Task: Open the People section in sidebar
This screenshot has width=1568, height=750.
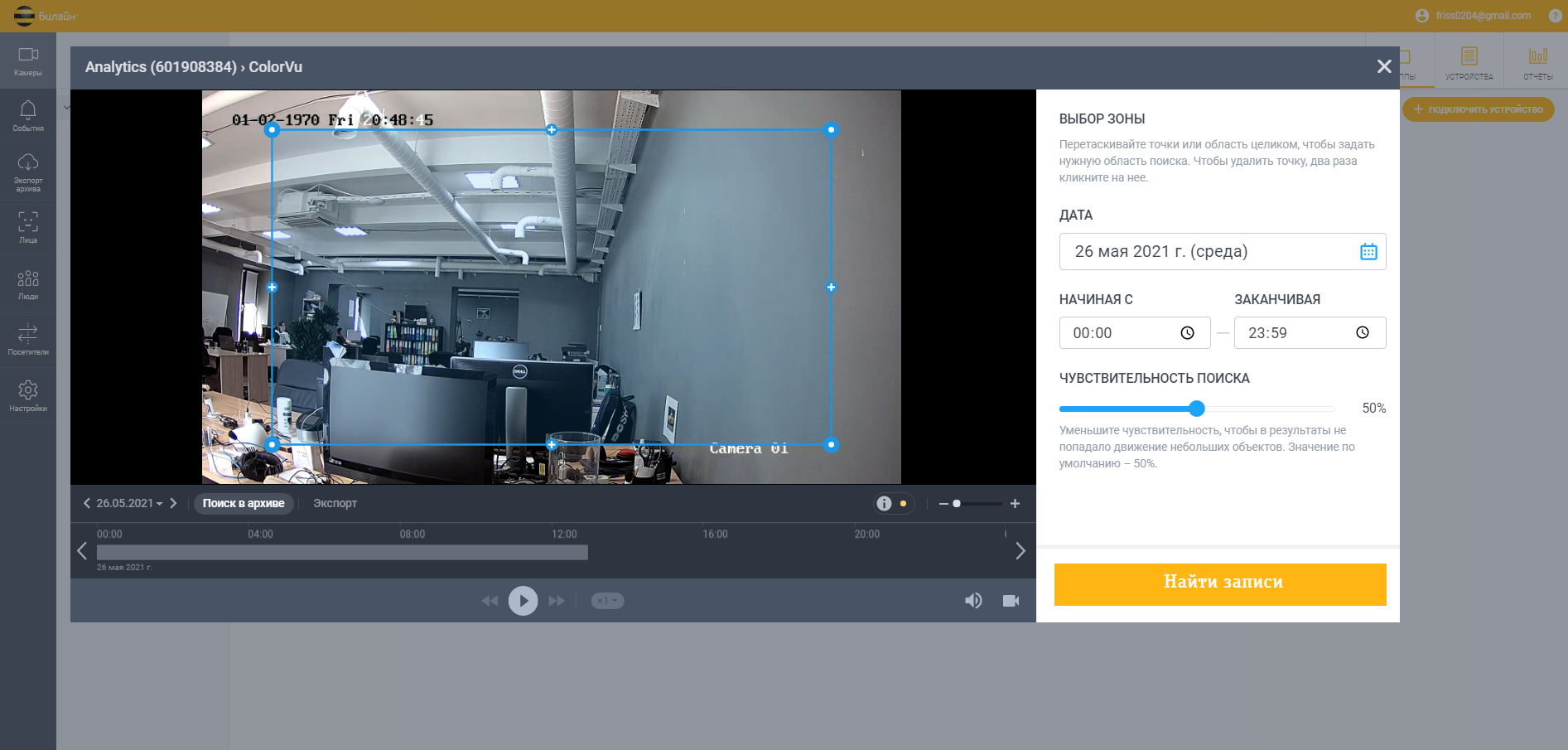Action: 28,284
